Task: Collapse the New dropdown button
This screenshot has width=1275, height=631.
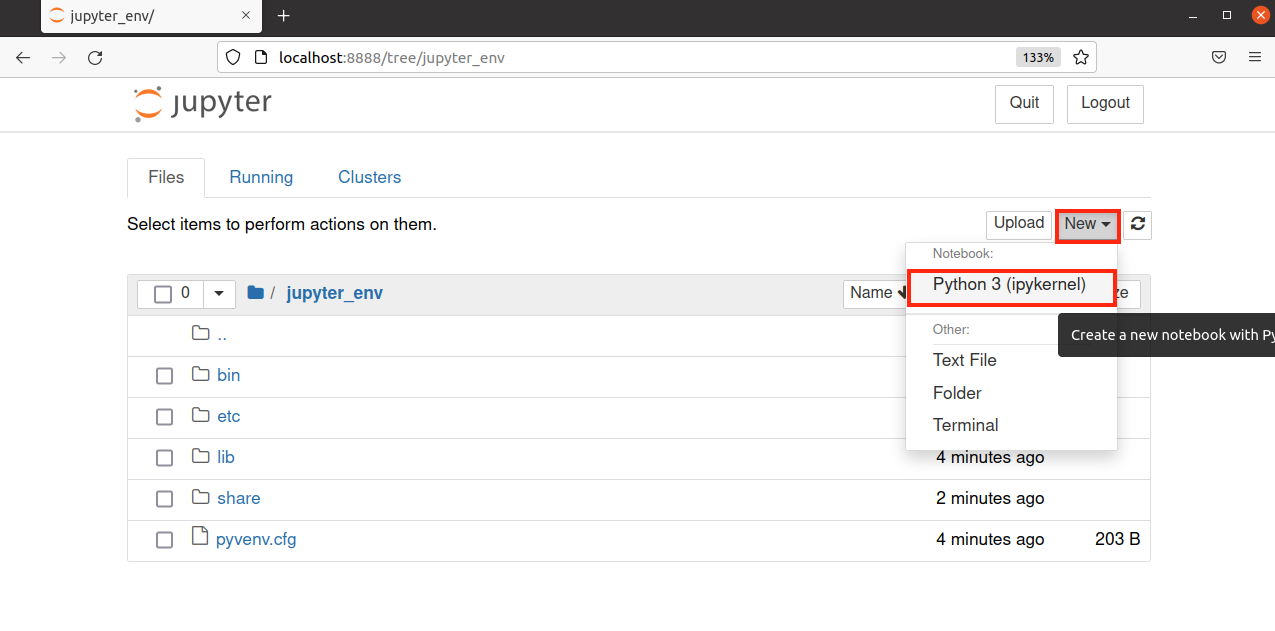Action: pos(1087,225)
